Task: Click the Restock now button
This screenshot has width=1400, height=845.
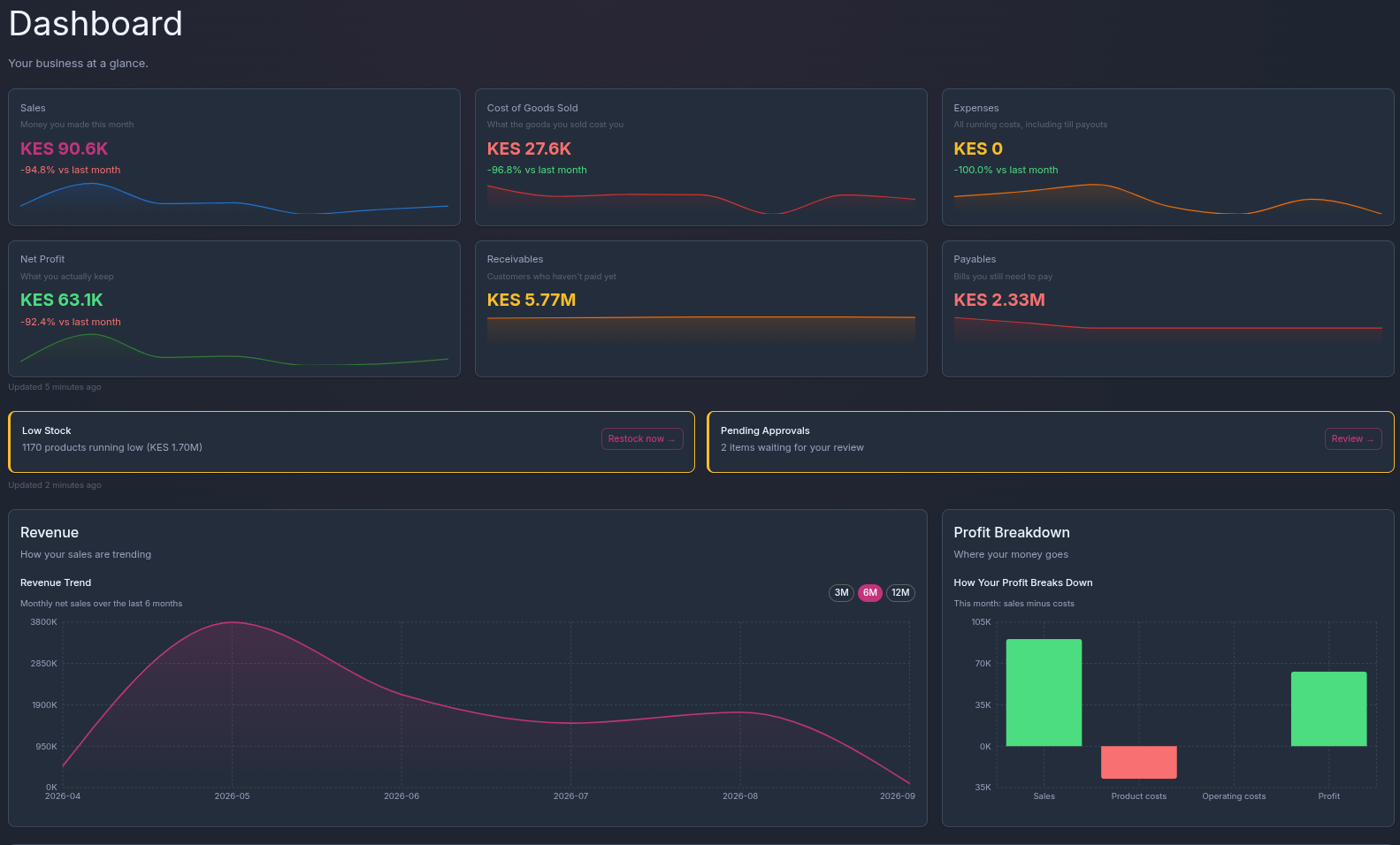Action: tap(642, 438)
